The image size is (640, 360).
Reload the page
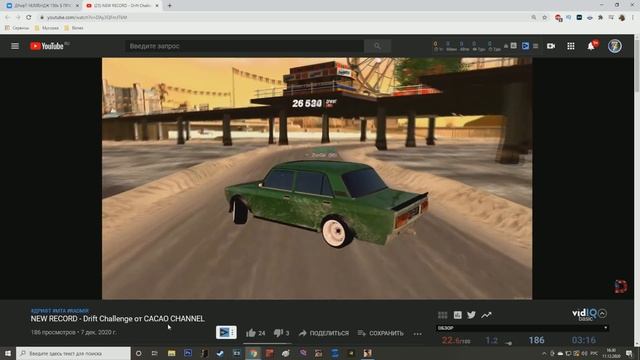click(x=29, y=18)
